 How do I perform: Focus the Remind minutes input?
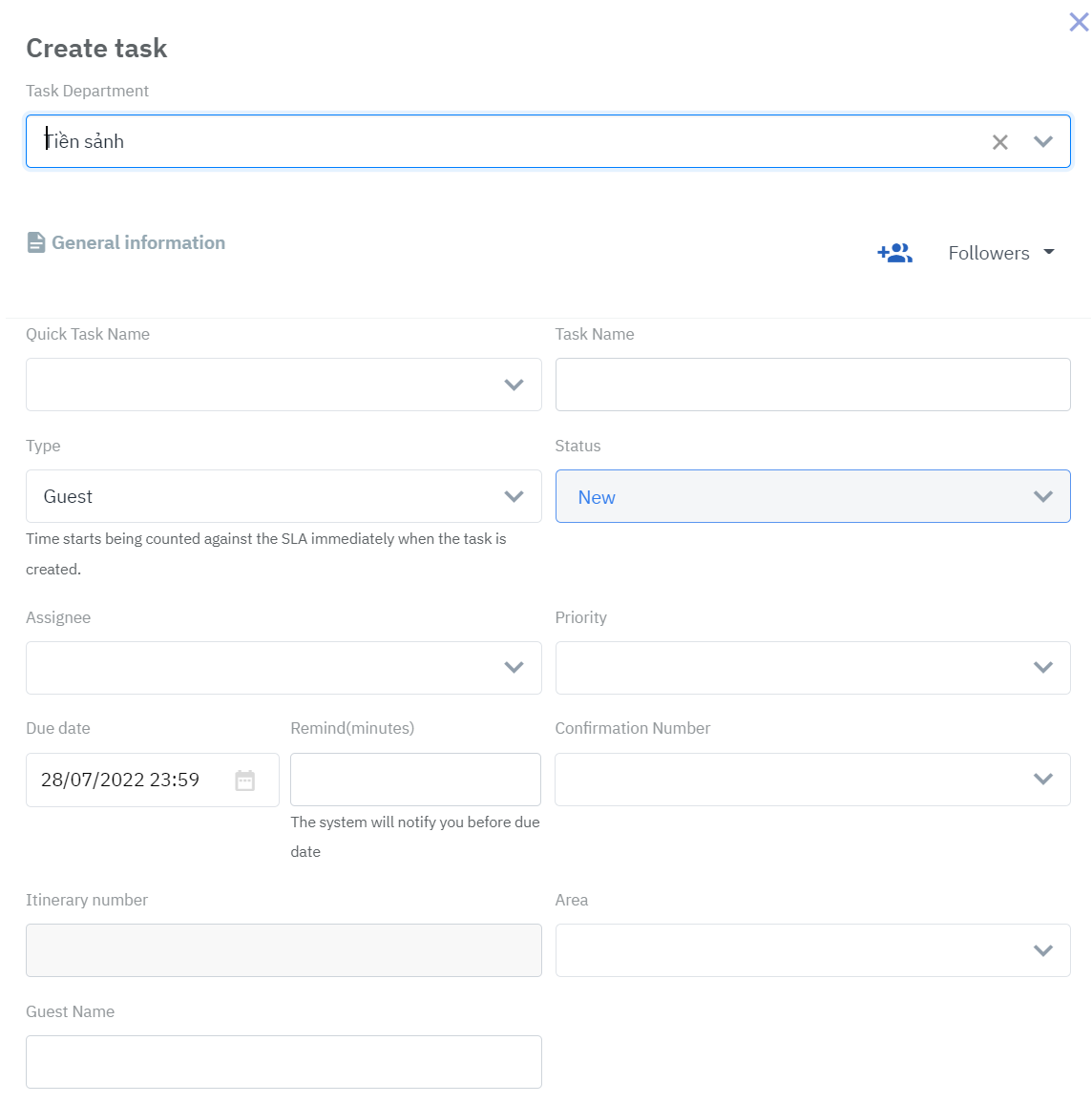pyautogui.click(x=415, y=780)
